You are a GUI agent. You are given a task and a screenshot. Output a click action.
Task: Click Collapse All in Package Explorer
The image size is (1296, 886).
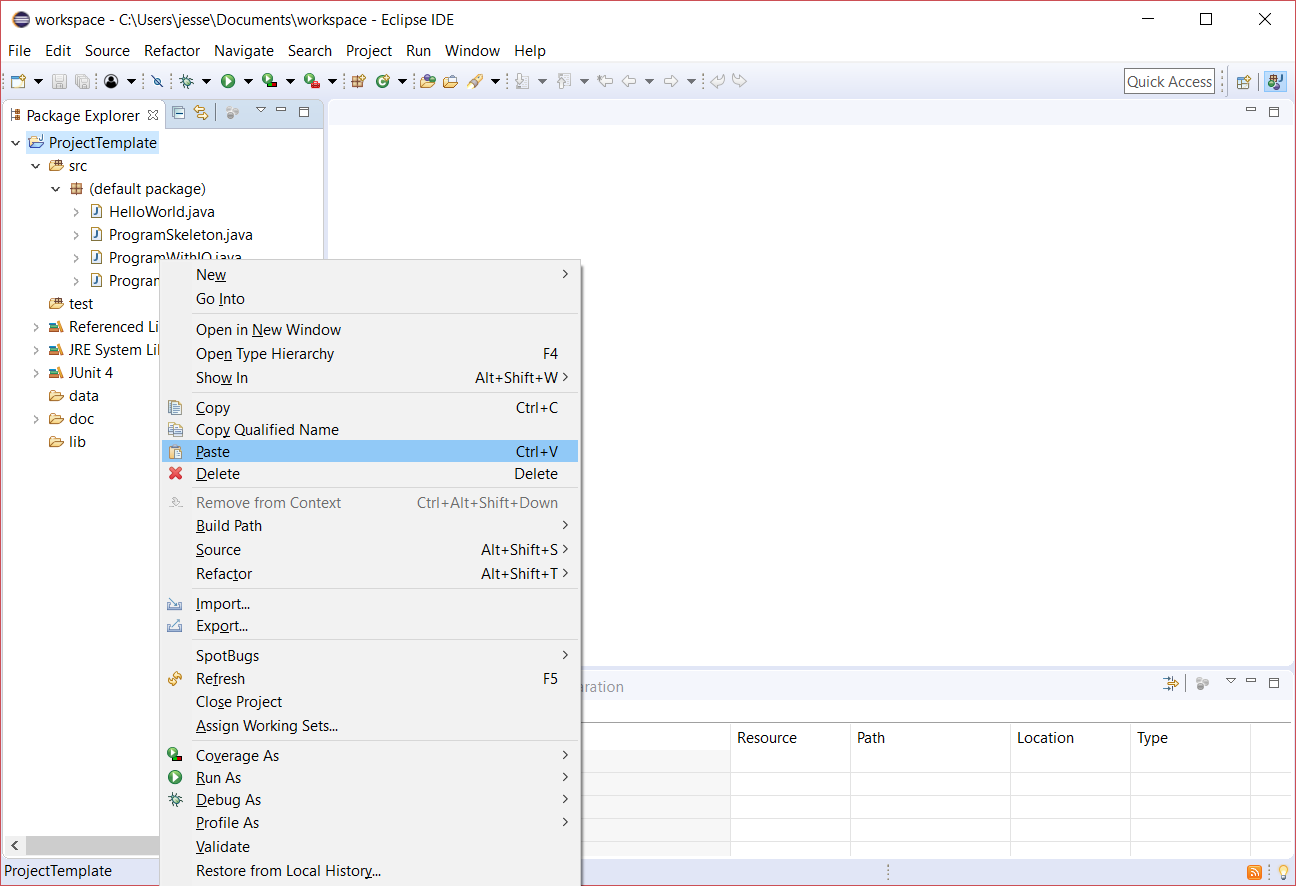(x=179, y=113)
